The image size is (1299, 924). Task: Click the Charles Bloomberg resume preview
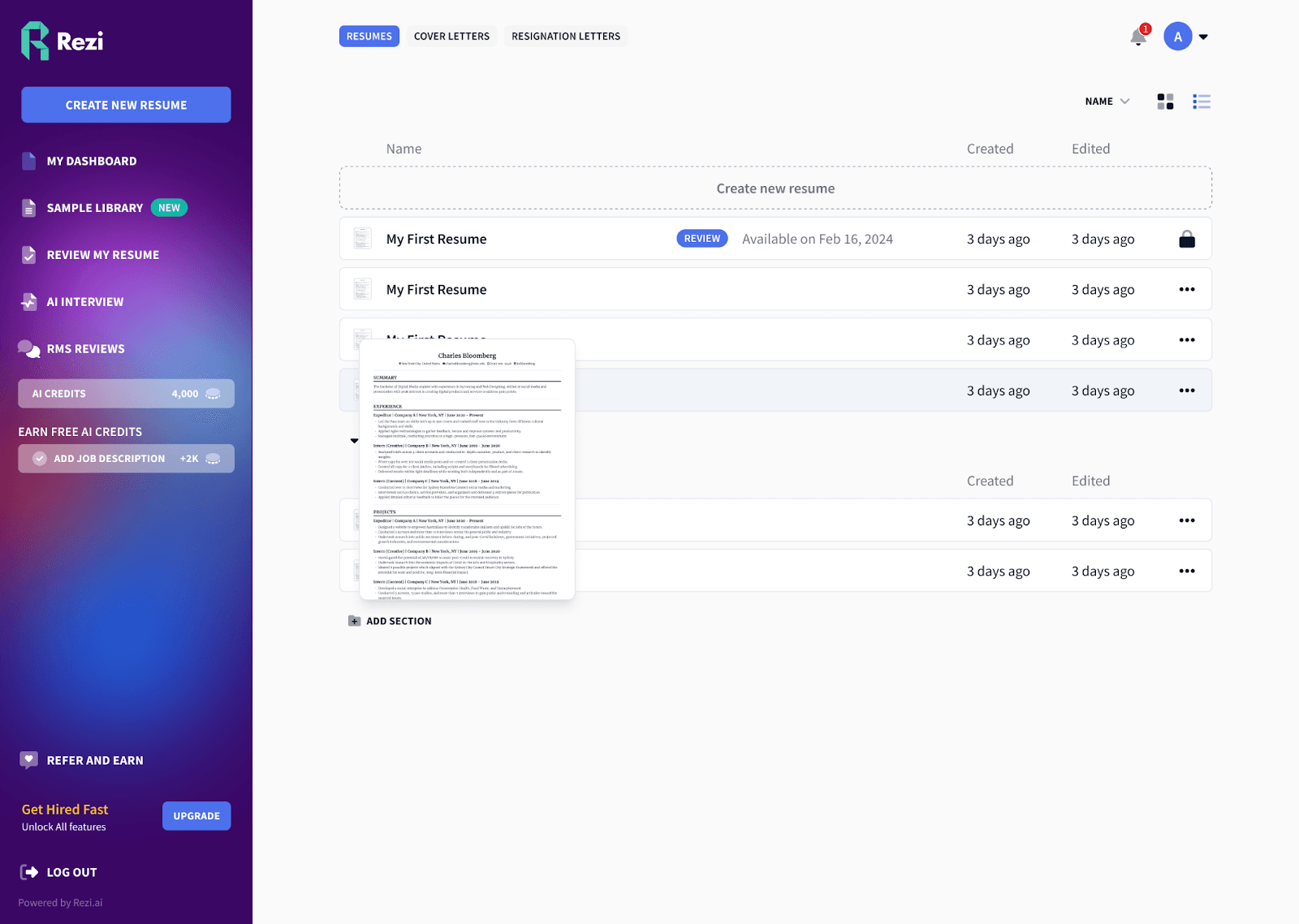[467, 469]
